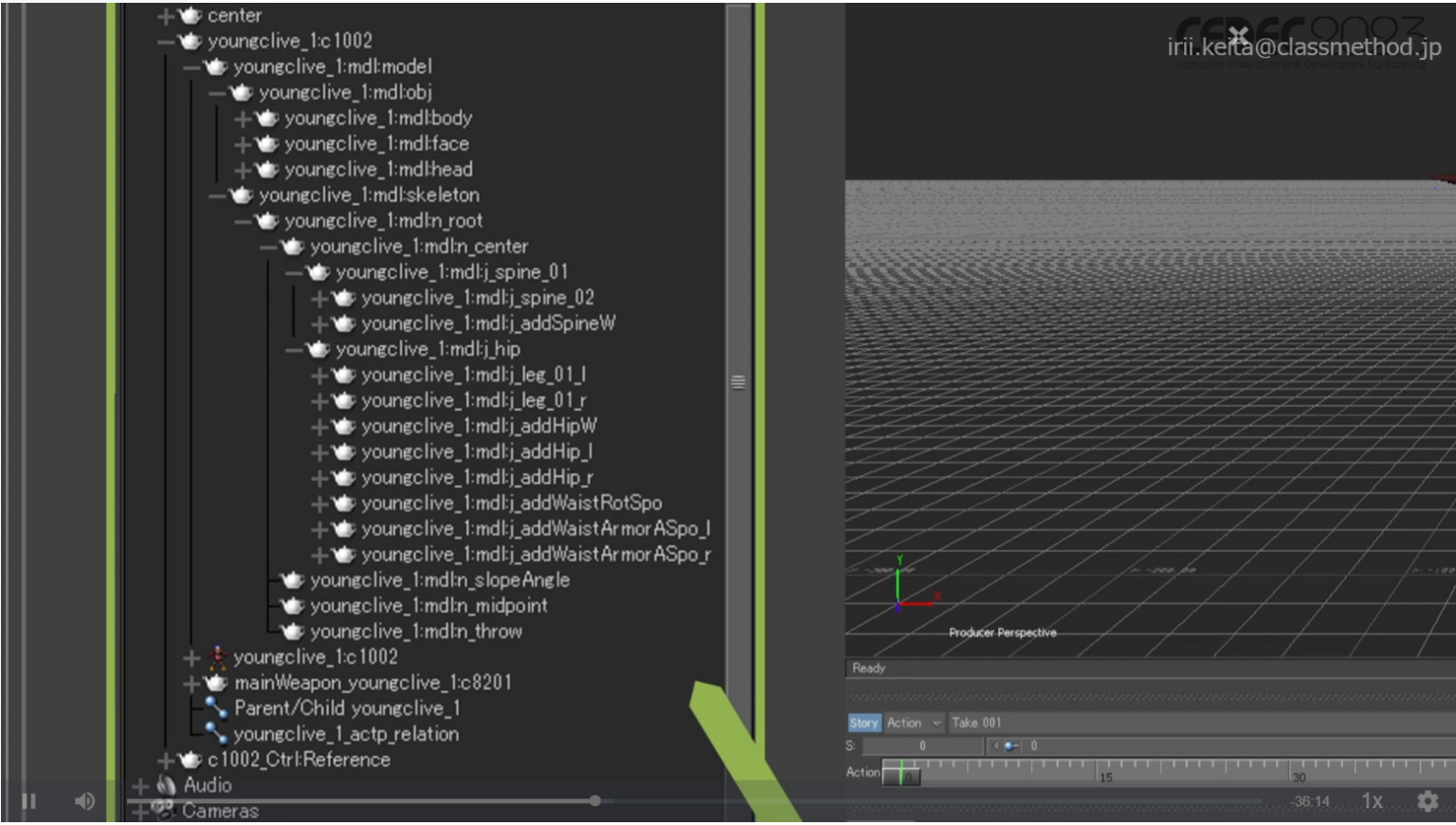Collapse the youngclive_1:mdl:skeleton node
The height and width of the screenshot is (825, 1456).
tap(216, 195)
